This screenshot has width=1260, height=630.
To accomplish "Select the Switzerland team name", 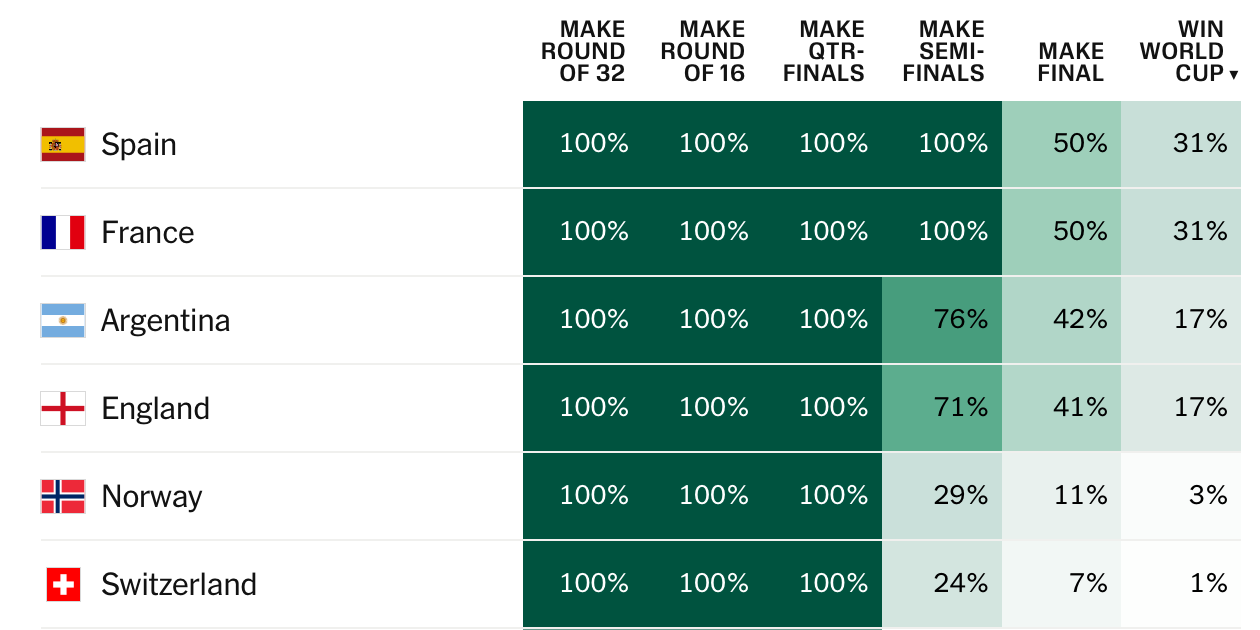I will (179, 584).
